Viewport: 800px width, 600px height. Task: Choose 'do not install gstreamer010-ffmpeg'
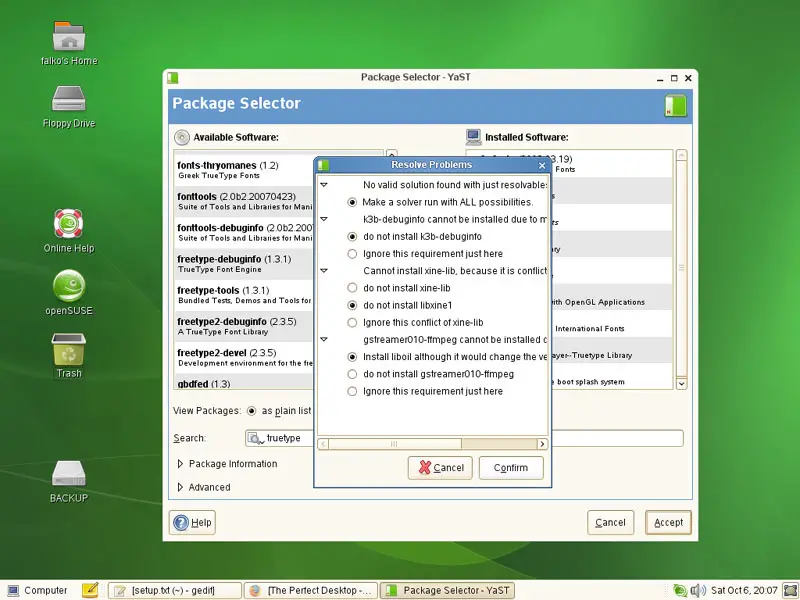352,374
